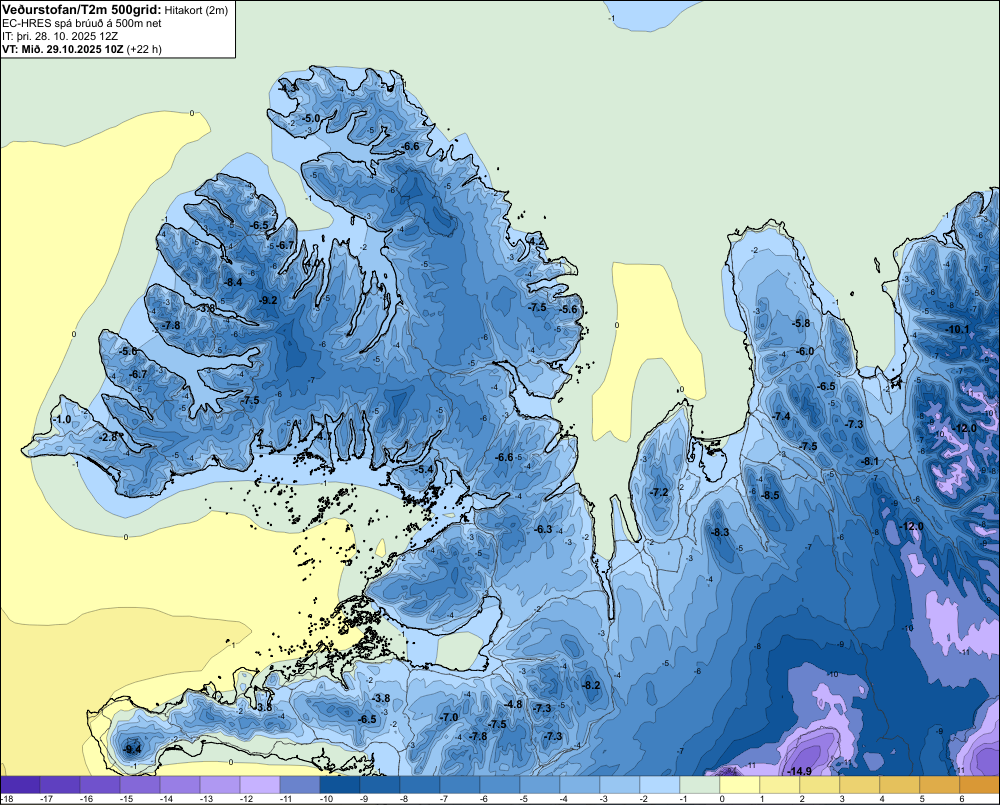This screenshot has width=1000, height=805.
Task: Click the '-8.3' temperature label
Action: pos(720,533)
